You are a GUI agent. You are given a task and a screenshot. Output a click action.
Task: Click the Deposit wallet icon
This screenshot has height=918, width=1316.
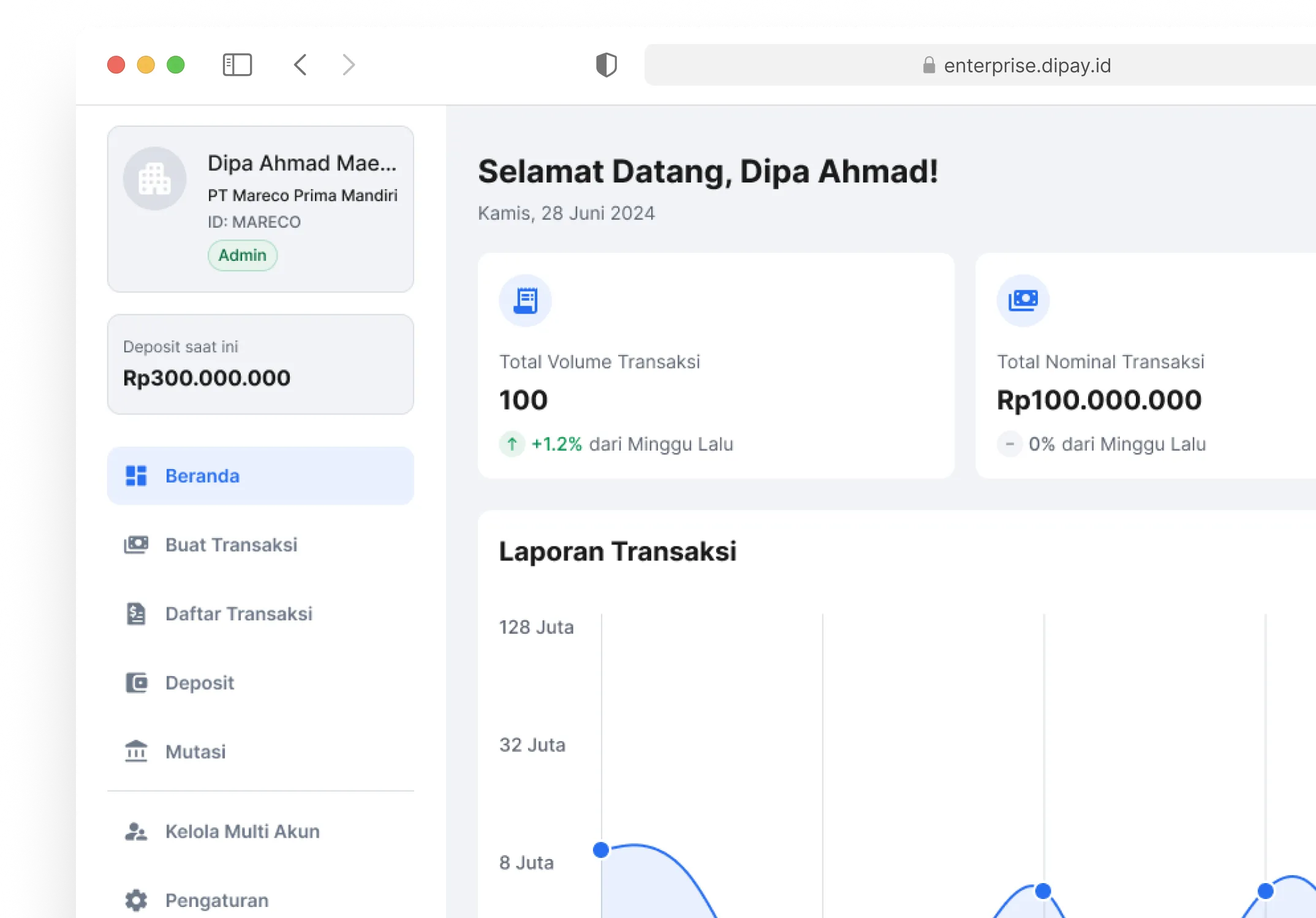coord(136,683)
